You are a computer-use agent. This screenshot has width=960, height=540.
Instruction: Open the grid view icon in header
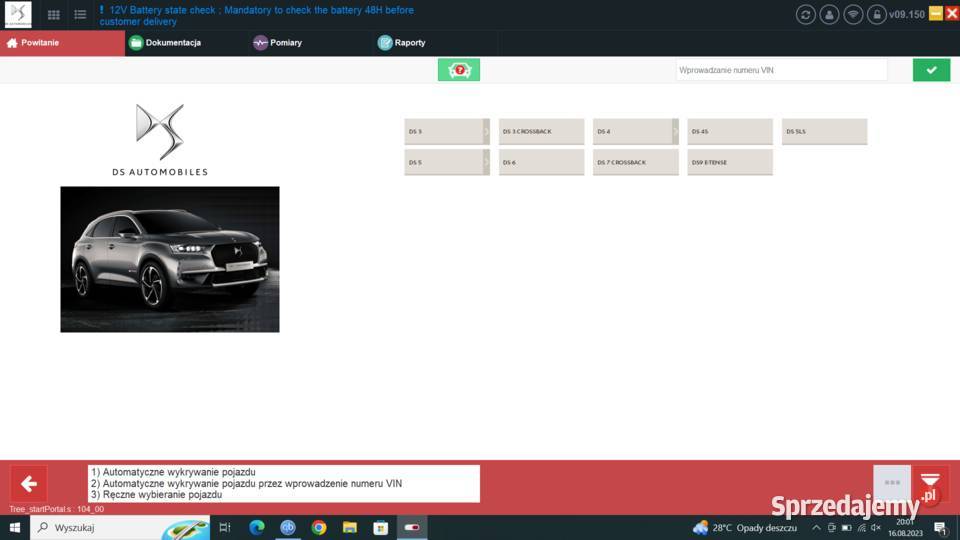[x=54, y=15]
